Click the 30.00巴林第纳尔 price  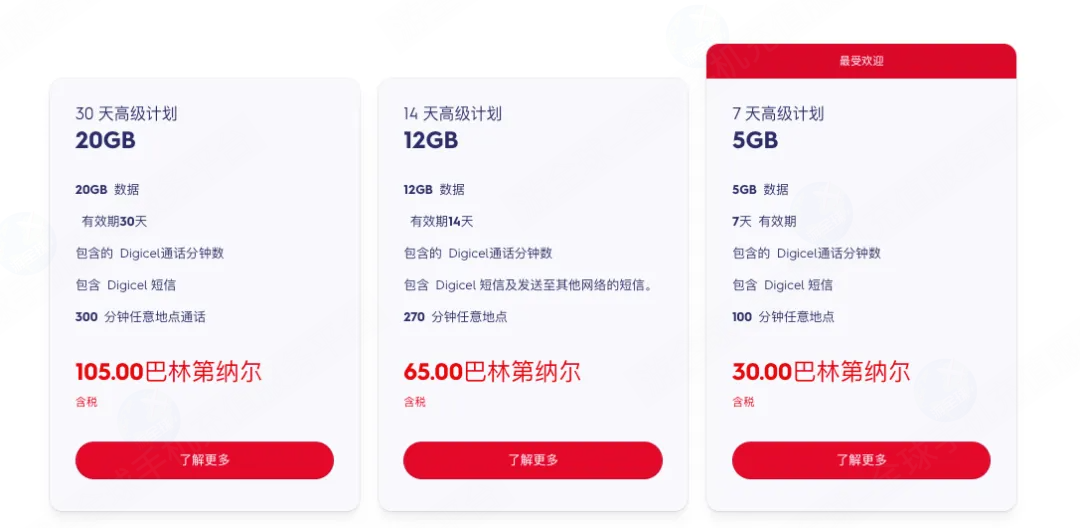(x=820, y=373)
